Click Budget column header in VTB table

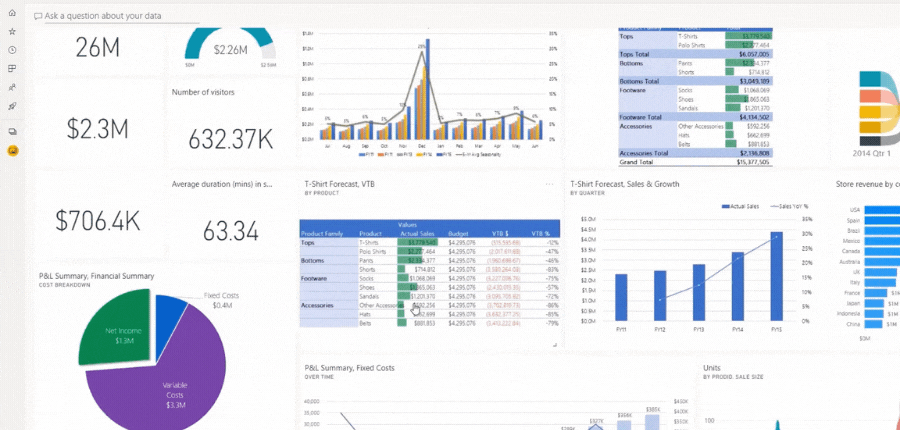[x=459, y=234]
